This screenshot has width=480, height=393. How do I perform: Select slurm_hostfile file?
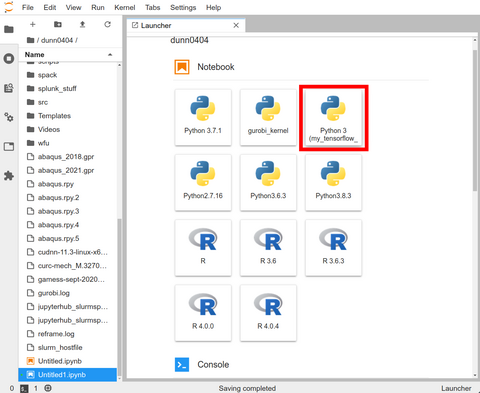tap(68, 347)
